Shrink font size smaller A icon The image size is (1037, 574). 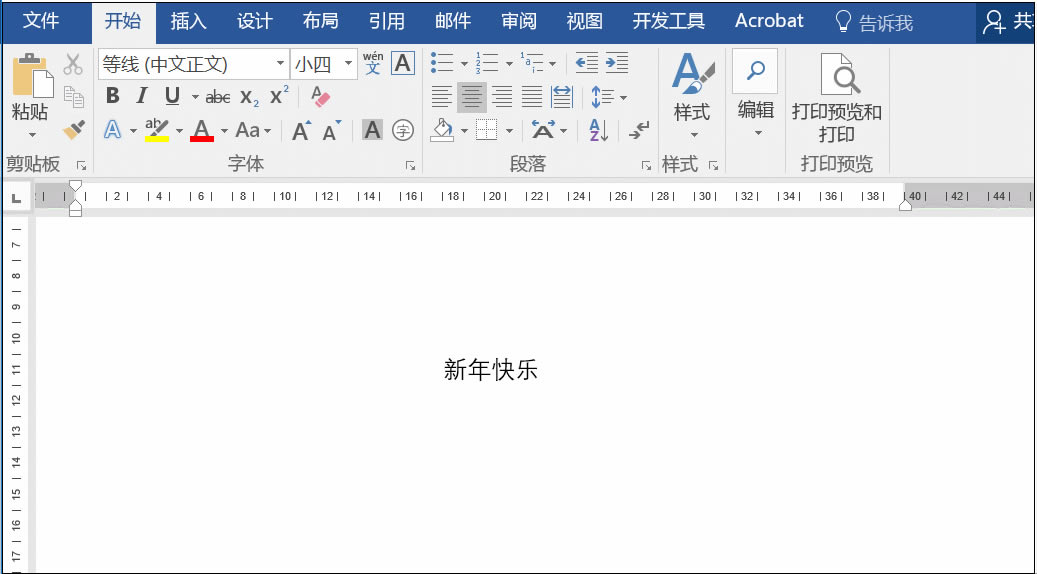point(332,130)
